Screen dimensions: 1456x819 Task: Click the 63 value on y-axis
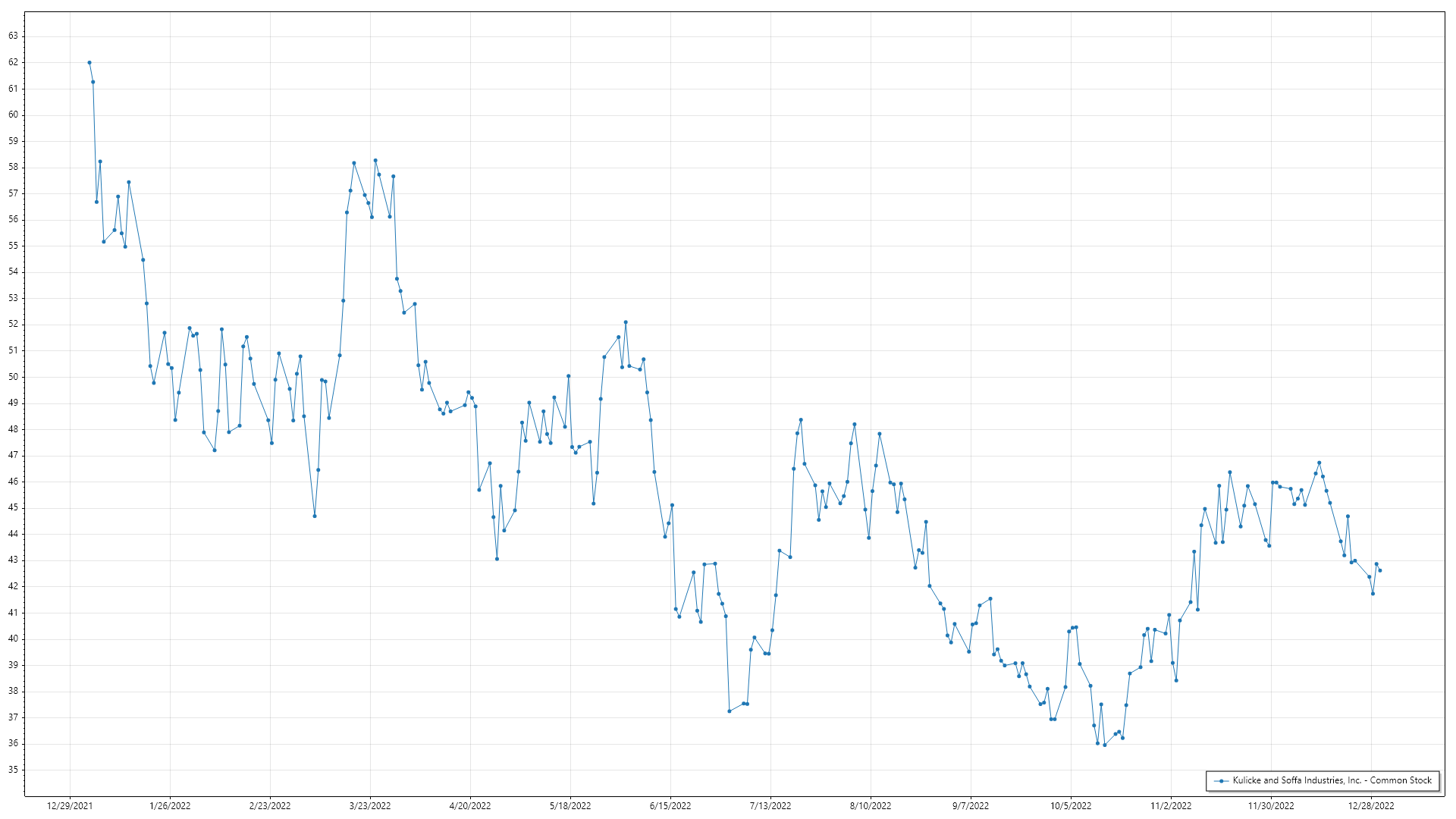pos(14,36)
